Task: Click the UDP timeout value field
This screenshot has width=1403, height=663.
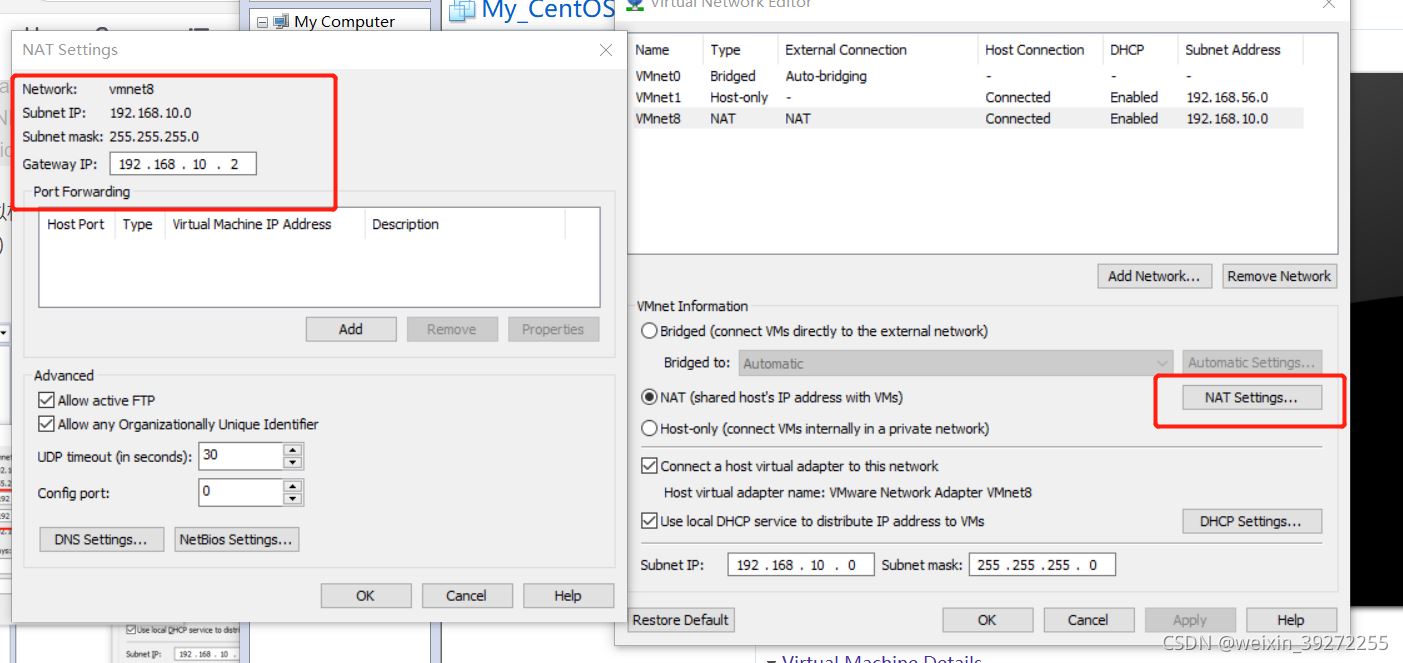Action: click(240, 456)
